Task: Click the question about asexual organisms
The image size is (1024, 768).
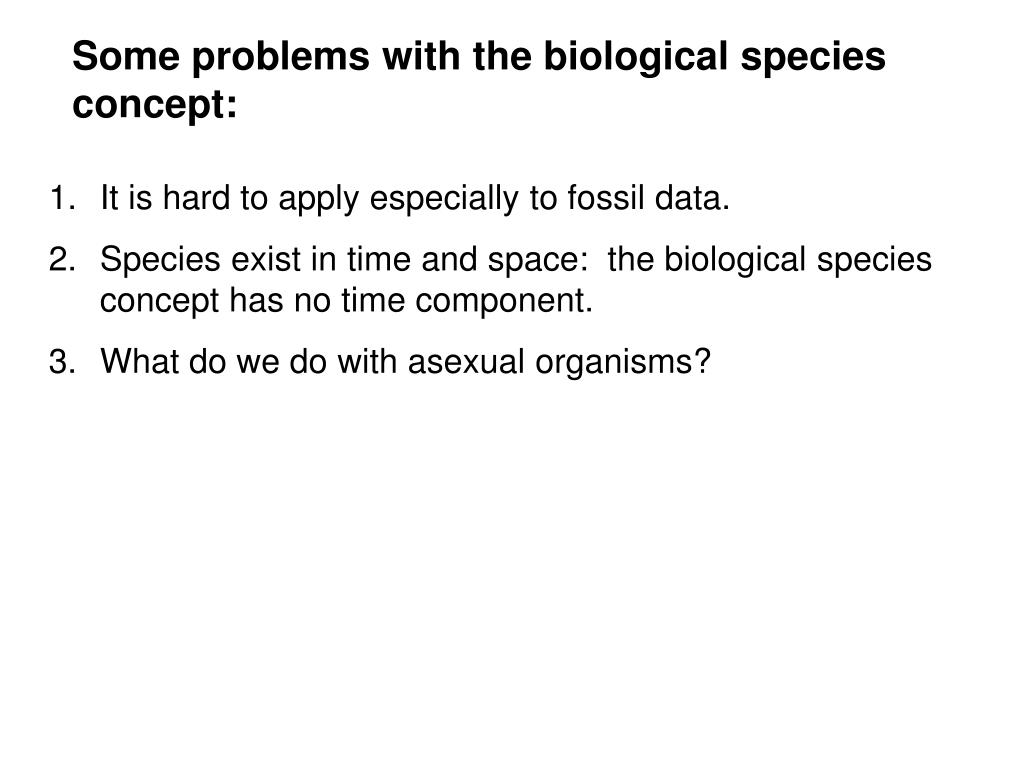Action: point(405,362)
